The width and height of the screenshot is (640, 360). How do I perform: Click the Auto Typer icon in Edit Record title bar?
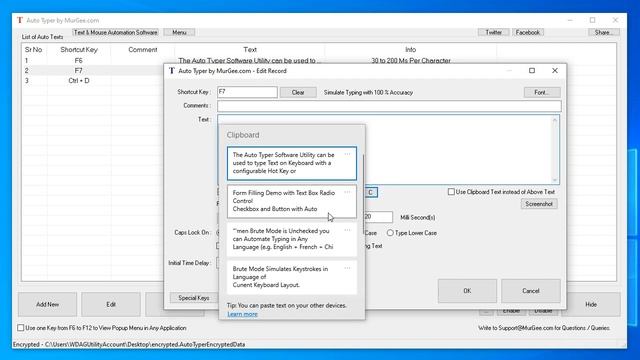click(x=172, y=71)
